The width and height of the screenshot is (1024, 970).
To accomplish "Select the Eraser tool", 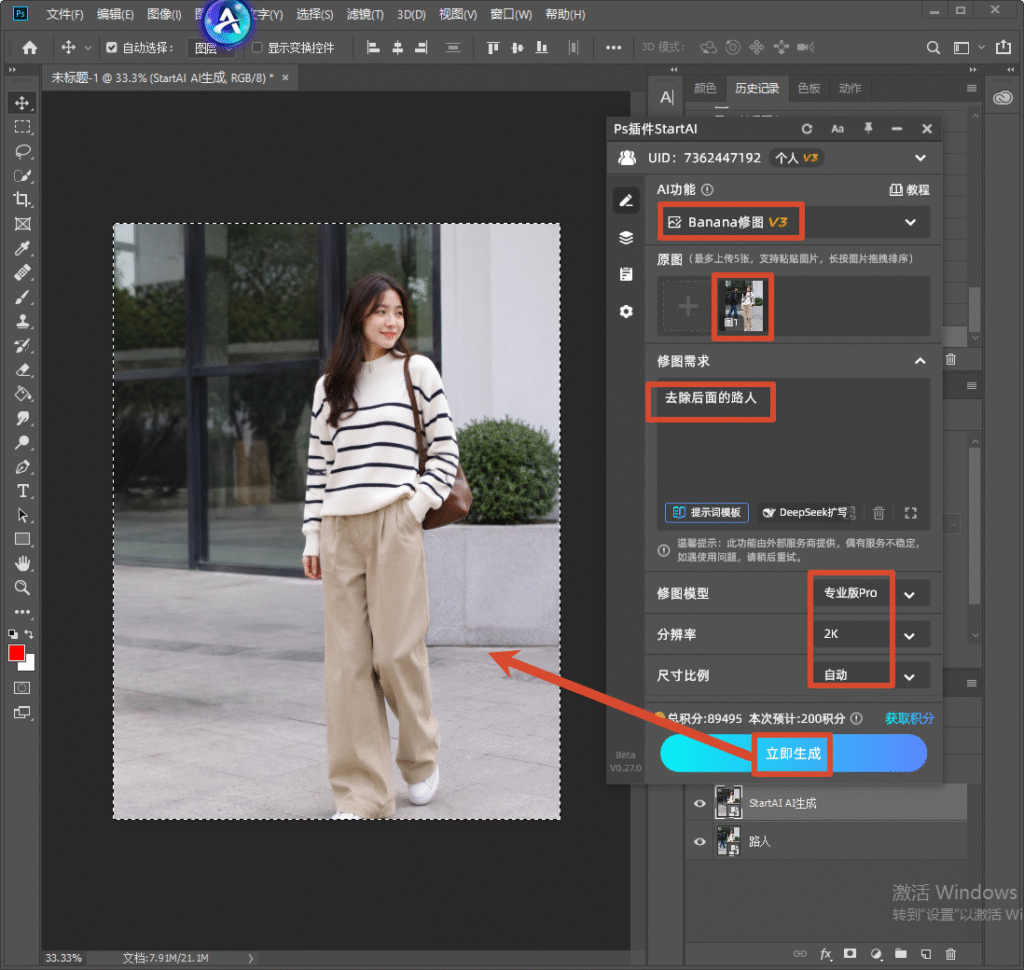I will (x=22, y=370).
